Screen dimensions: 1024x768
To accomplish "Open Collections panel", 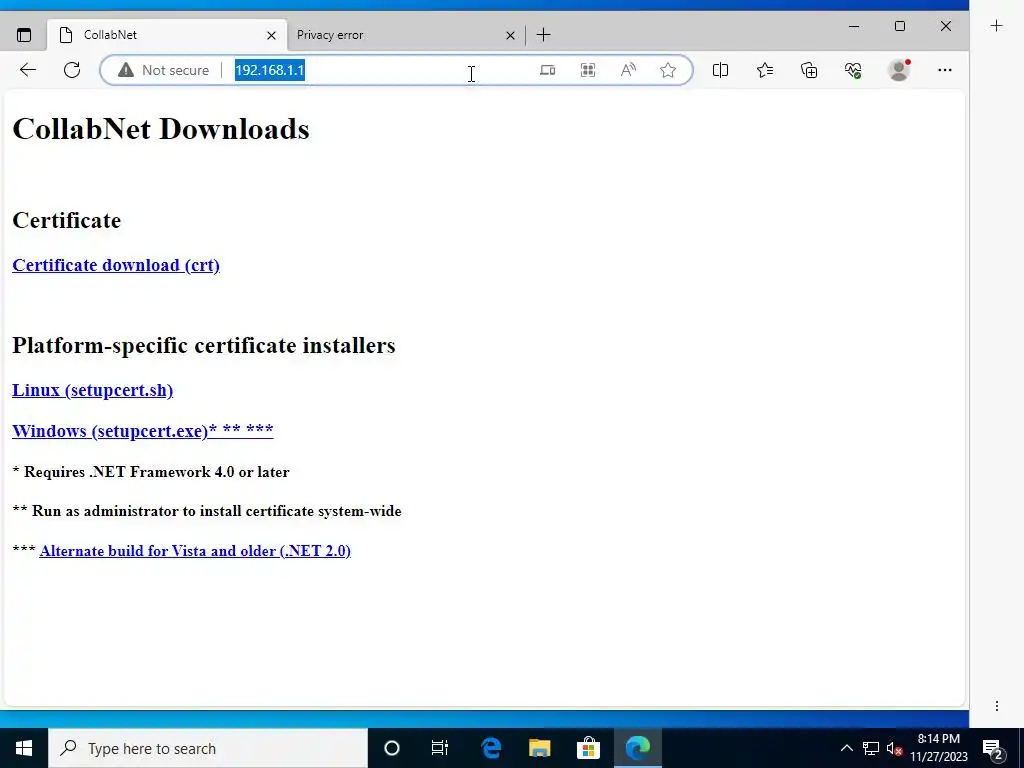I will point(809,70).
